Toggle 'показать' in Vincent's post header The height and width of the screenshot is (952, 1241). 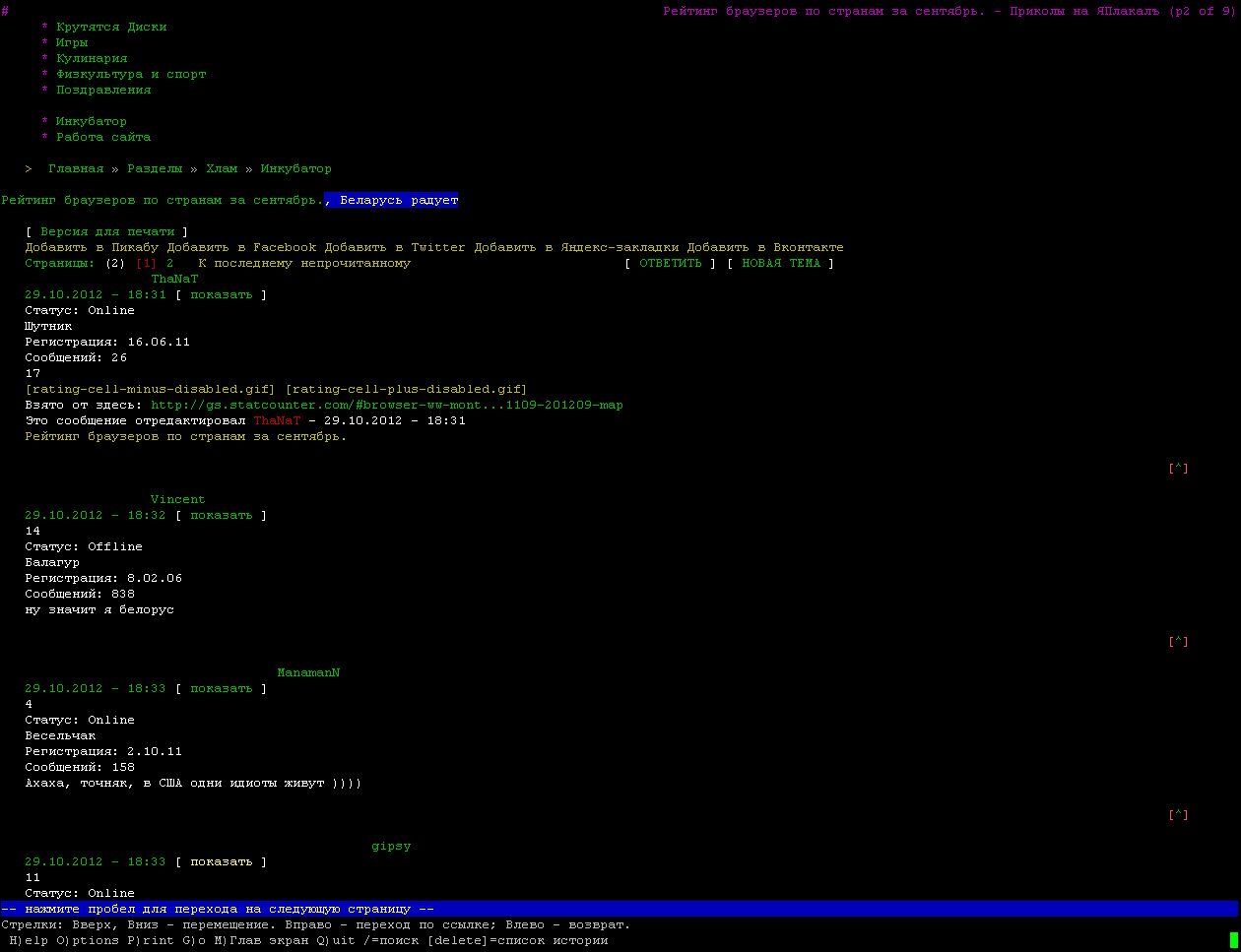[x=222, y=515]
